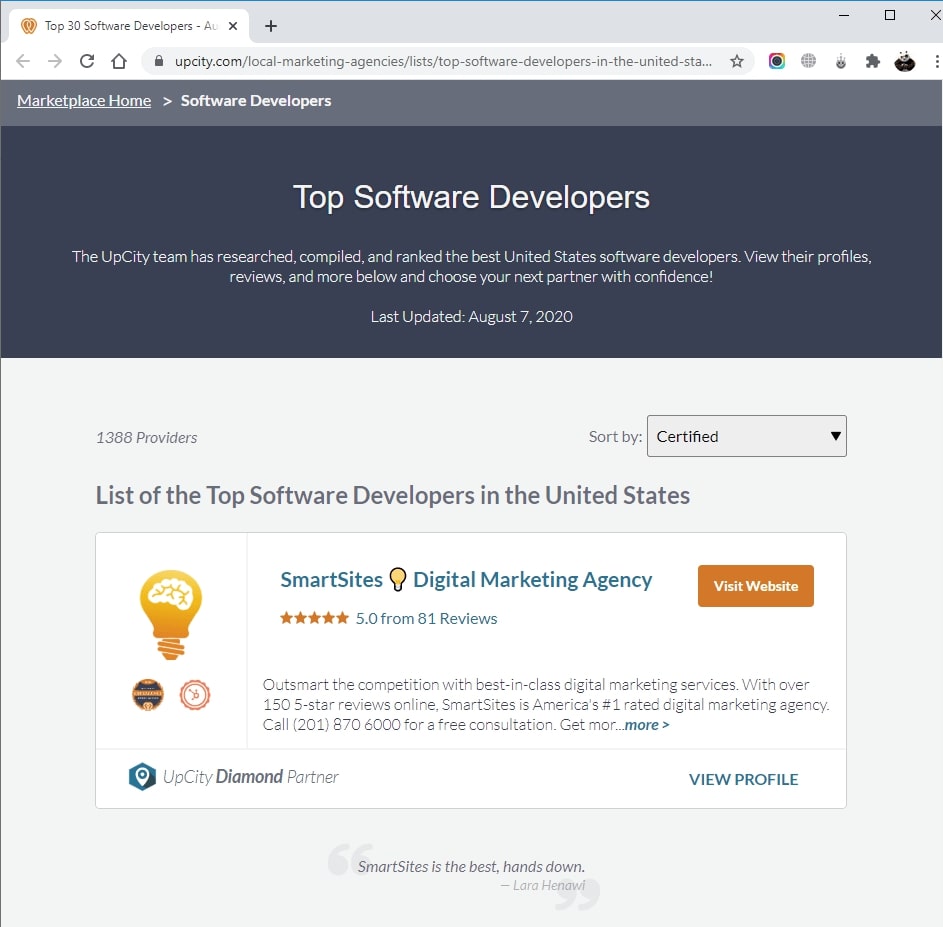Reload the current page

tap(87, 61)
